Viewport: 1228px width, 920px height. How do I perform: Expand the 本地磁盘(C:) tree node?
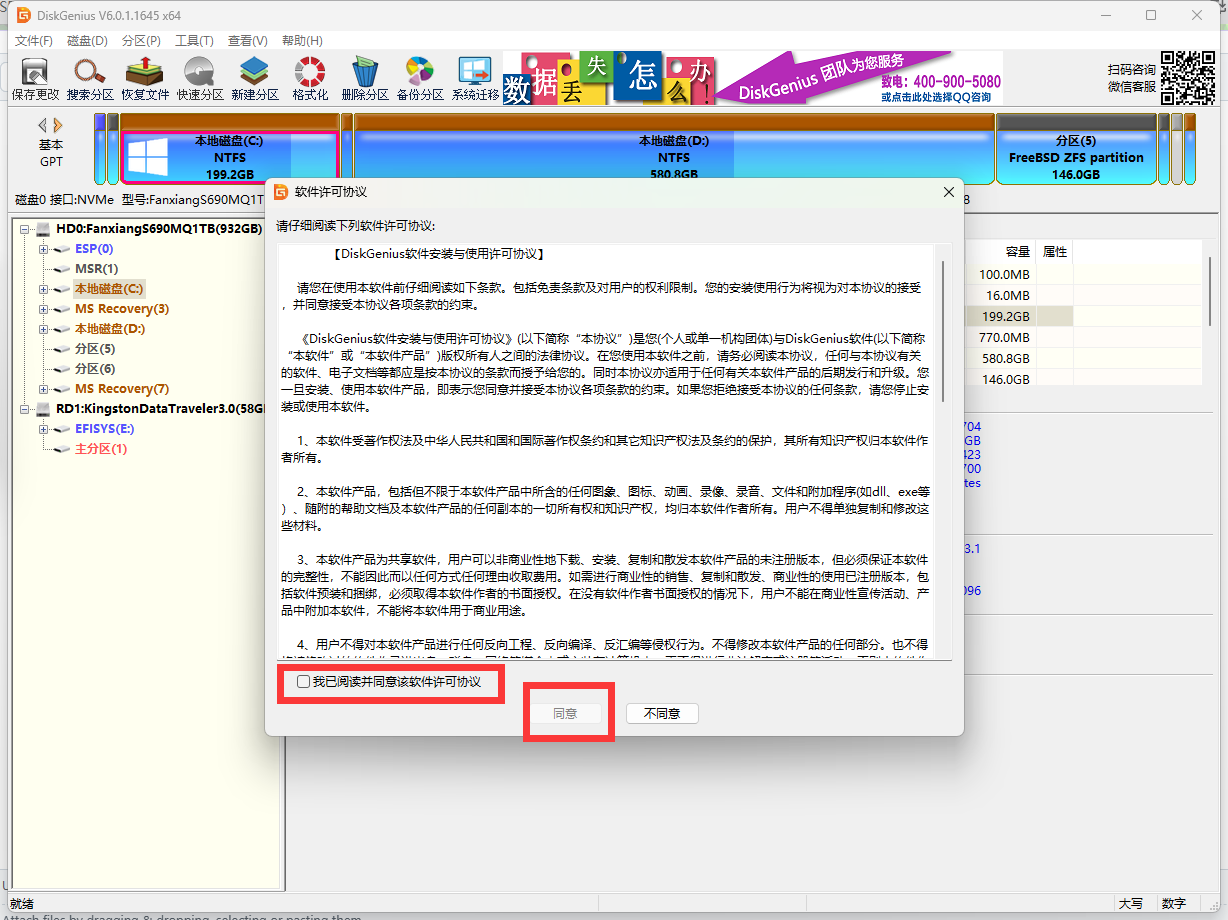tap(44, 289)
